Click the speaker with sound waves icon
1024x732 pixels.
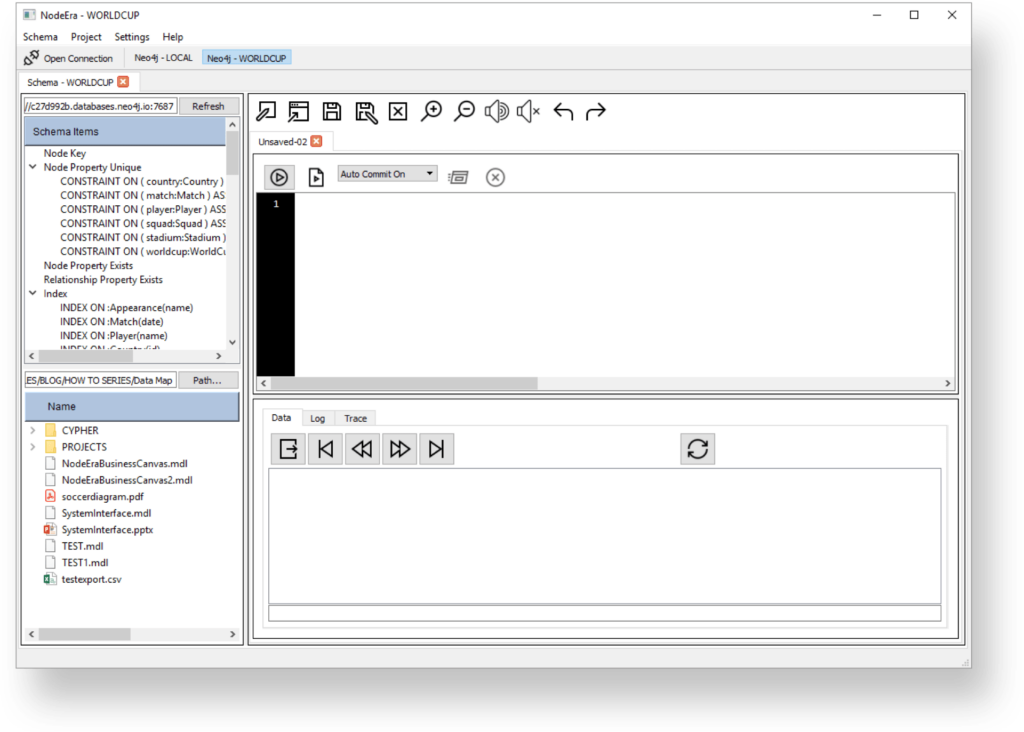pos(496,111)
